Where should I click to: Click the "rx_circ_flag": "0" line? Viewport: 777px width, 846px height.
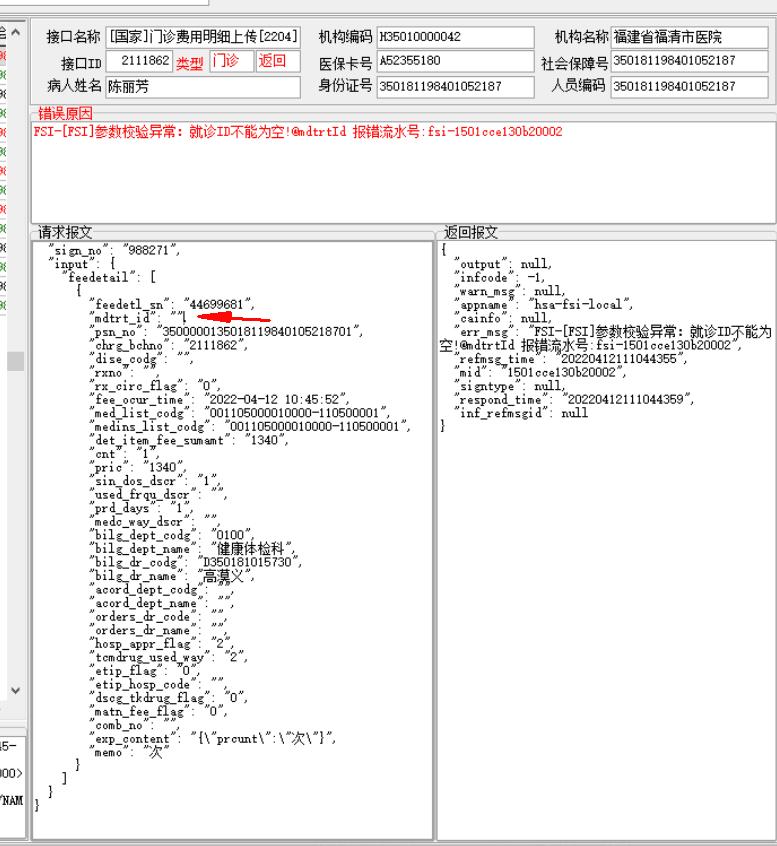click(155, 386)
